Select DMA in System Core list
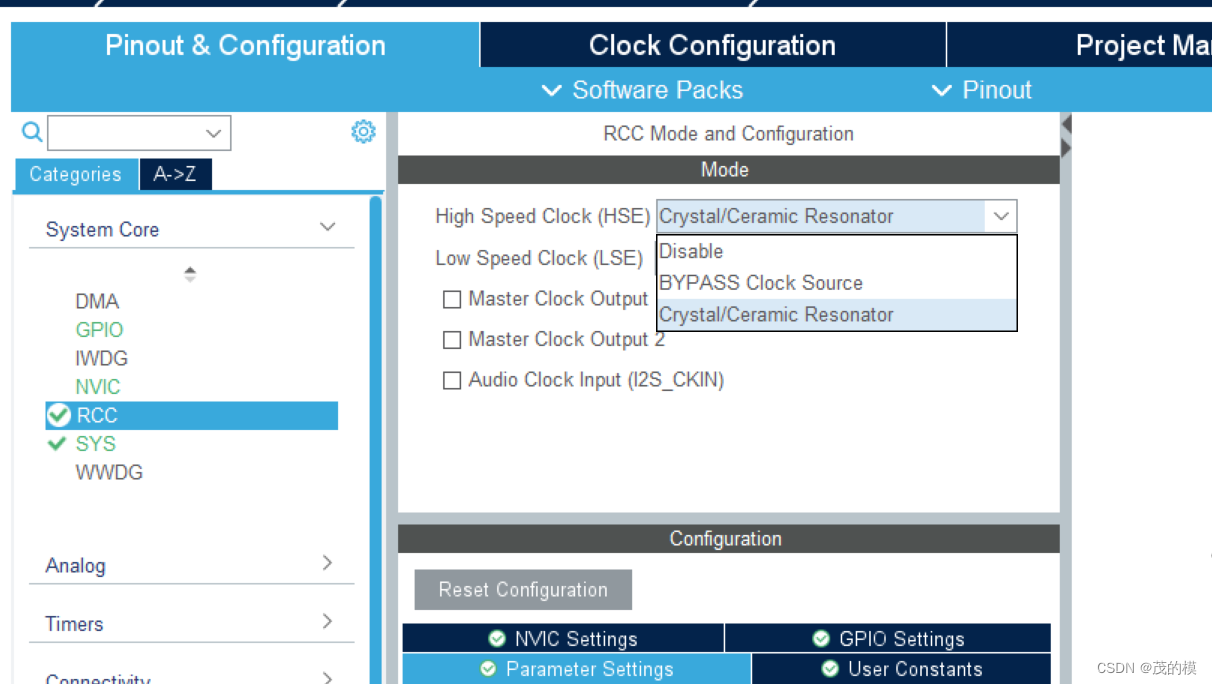The width and height of the screenshot is (1212, 684). click(x=97, y=301)
